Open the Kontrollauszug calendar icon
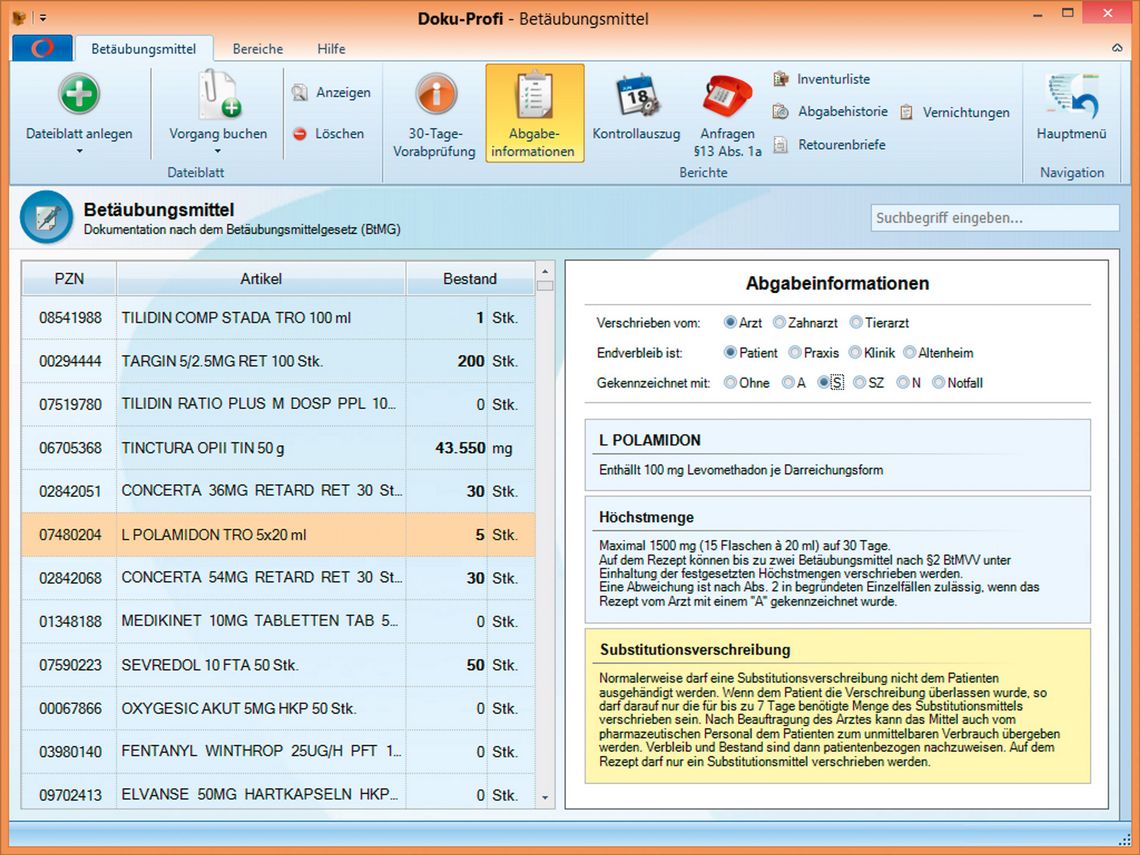This screenshot has height=855, width=1140. coord(636,96)
